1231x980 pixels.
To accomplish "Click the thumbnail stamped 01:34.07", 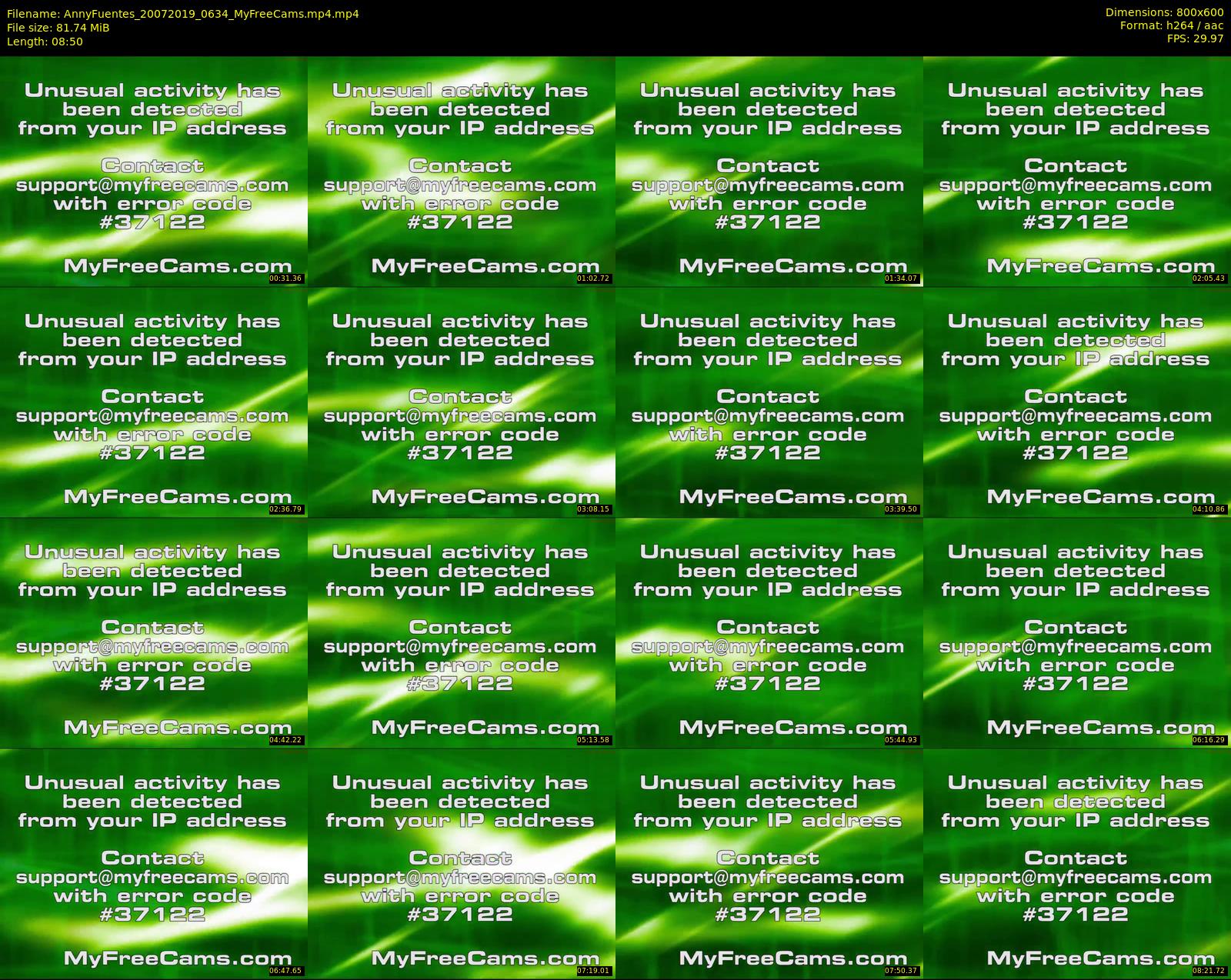I will point(769,171).
